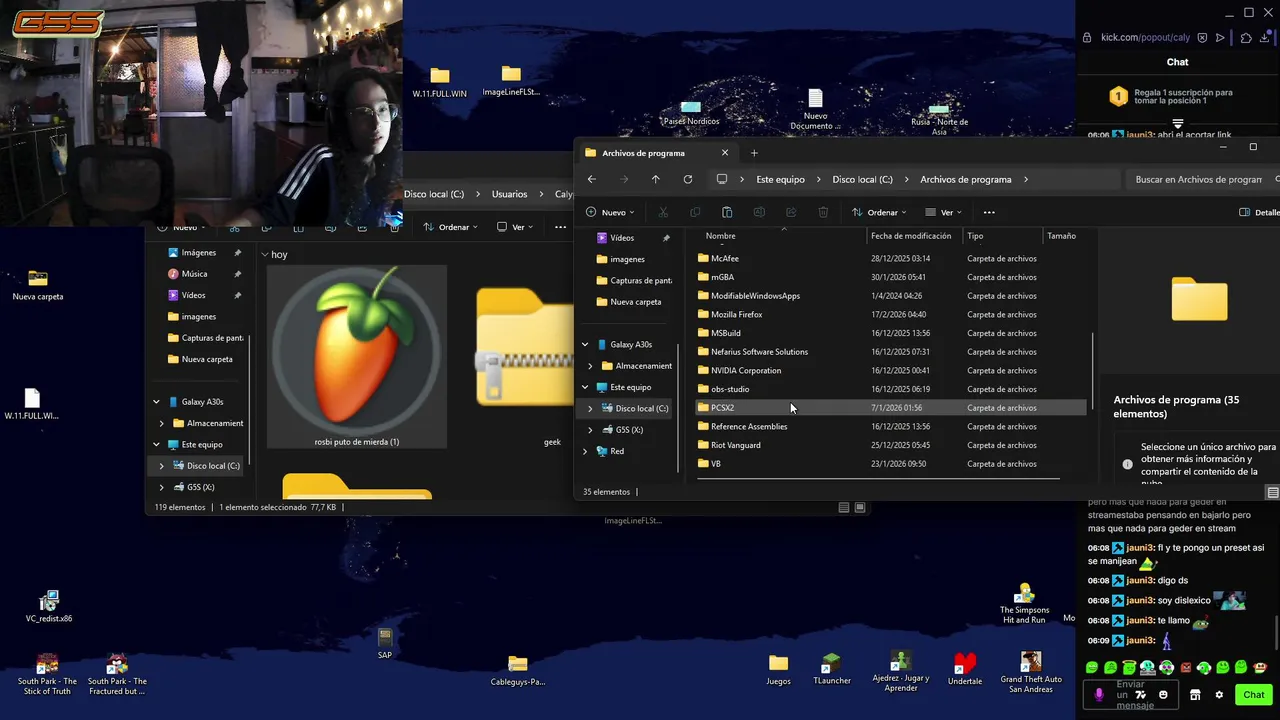Viewport: 1280px width, 720px height.
Task: Open the emoji picker smiley in chat box
Action: click(x=1163, y=695)
